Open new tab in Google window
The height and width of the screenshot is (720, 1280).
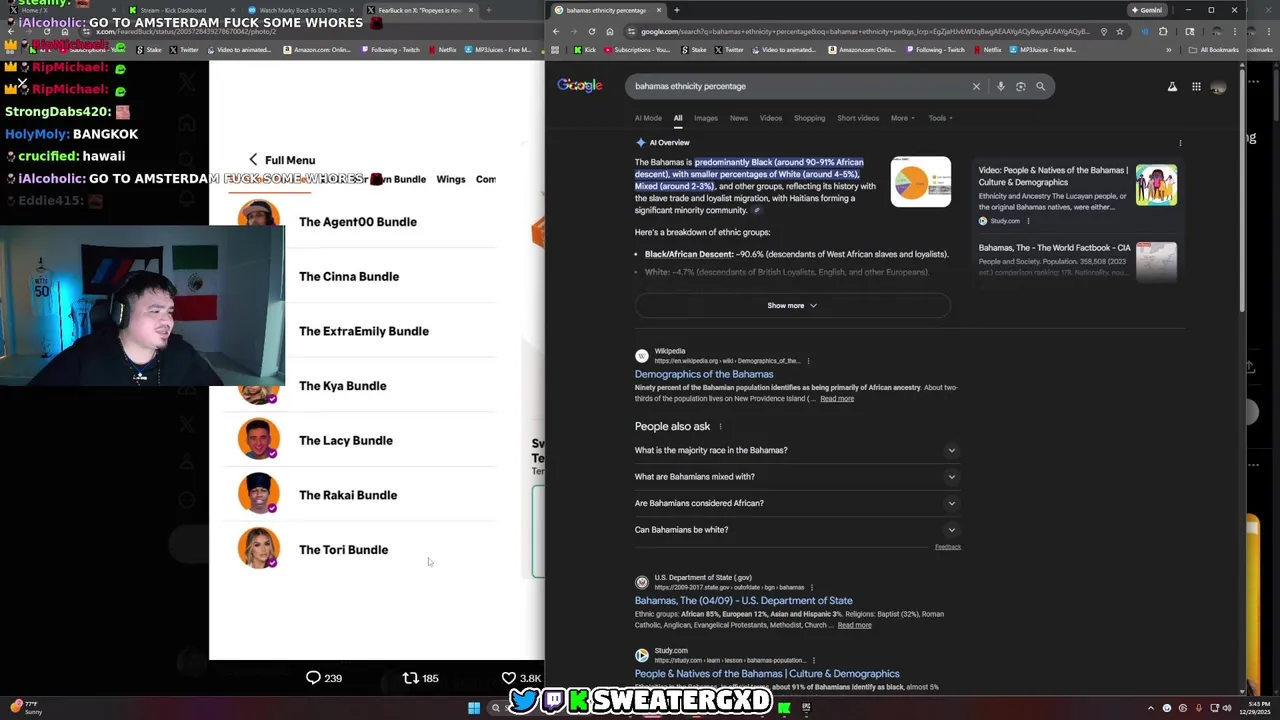point(676,10)
